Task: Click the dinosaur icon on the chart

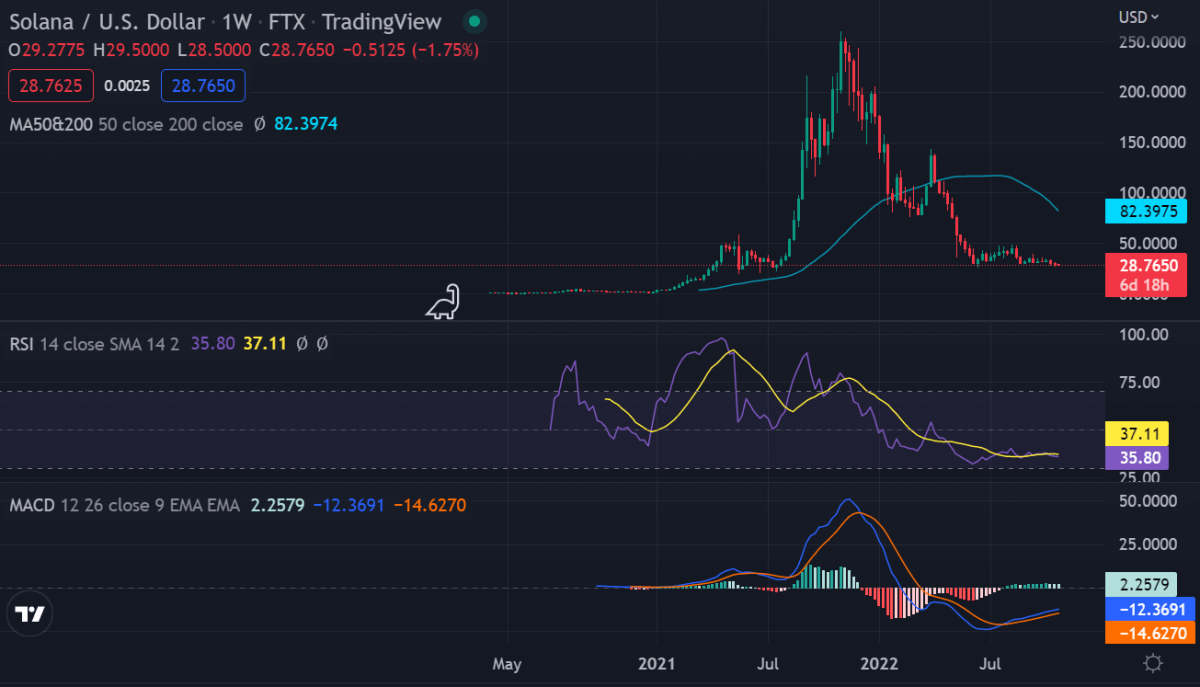Action: point(443,303)
